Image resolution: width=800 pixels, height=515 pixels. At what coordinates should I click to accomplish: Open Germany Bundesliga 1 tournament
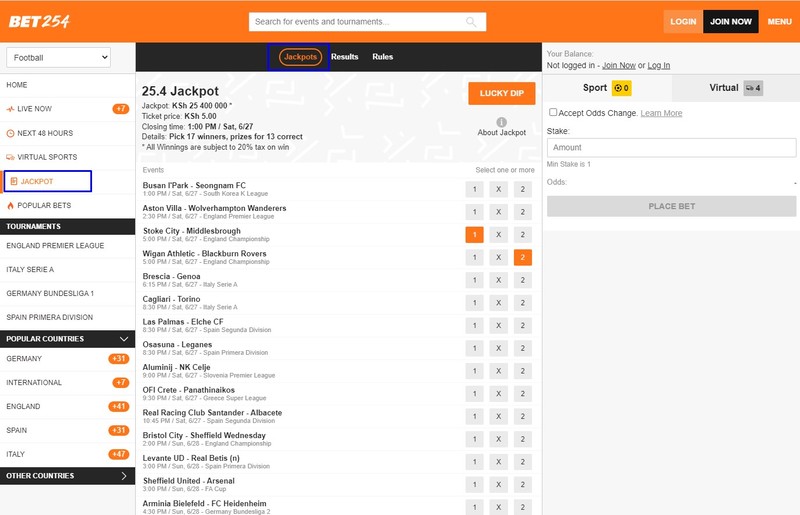point(67,293)
